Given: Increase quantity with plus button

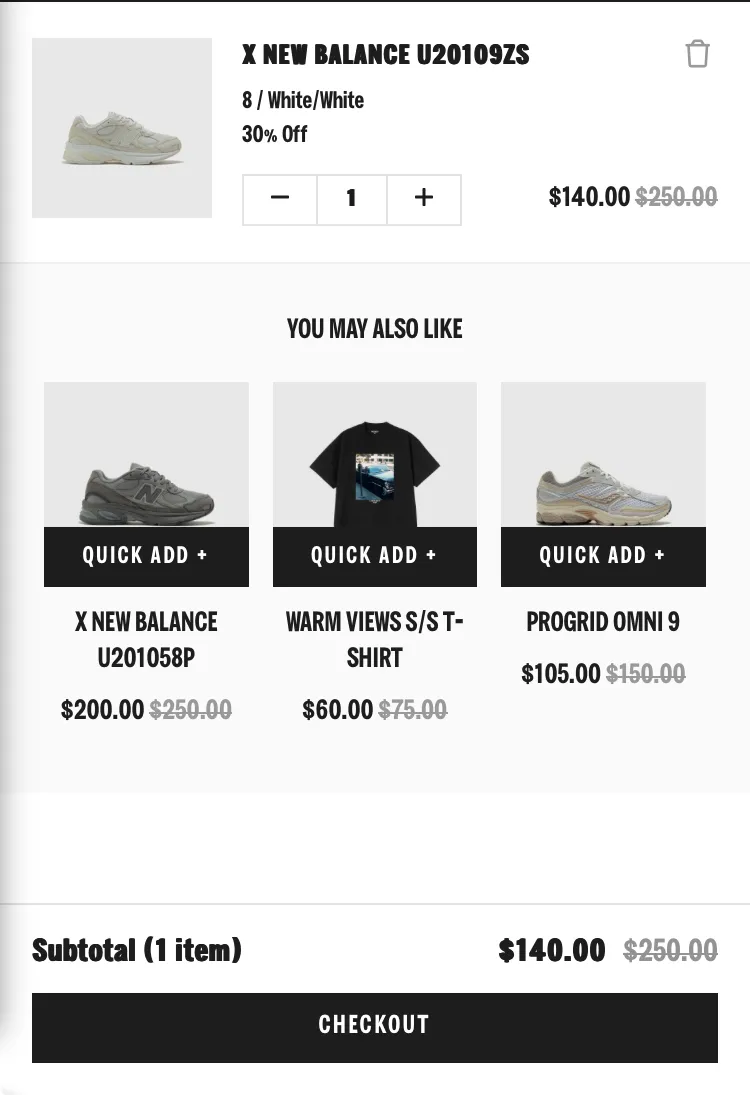Looking at the screenshot, I should point(424,200).
